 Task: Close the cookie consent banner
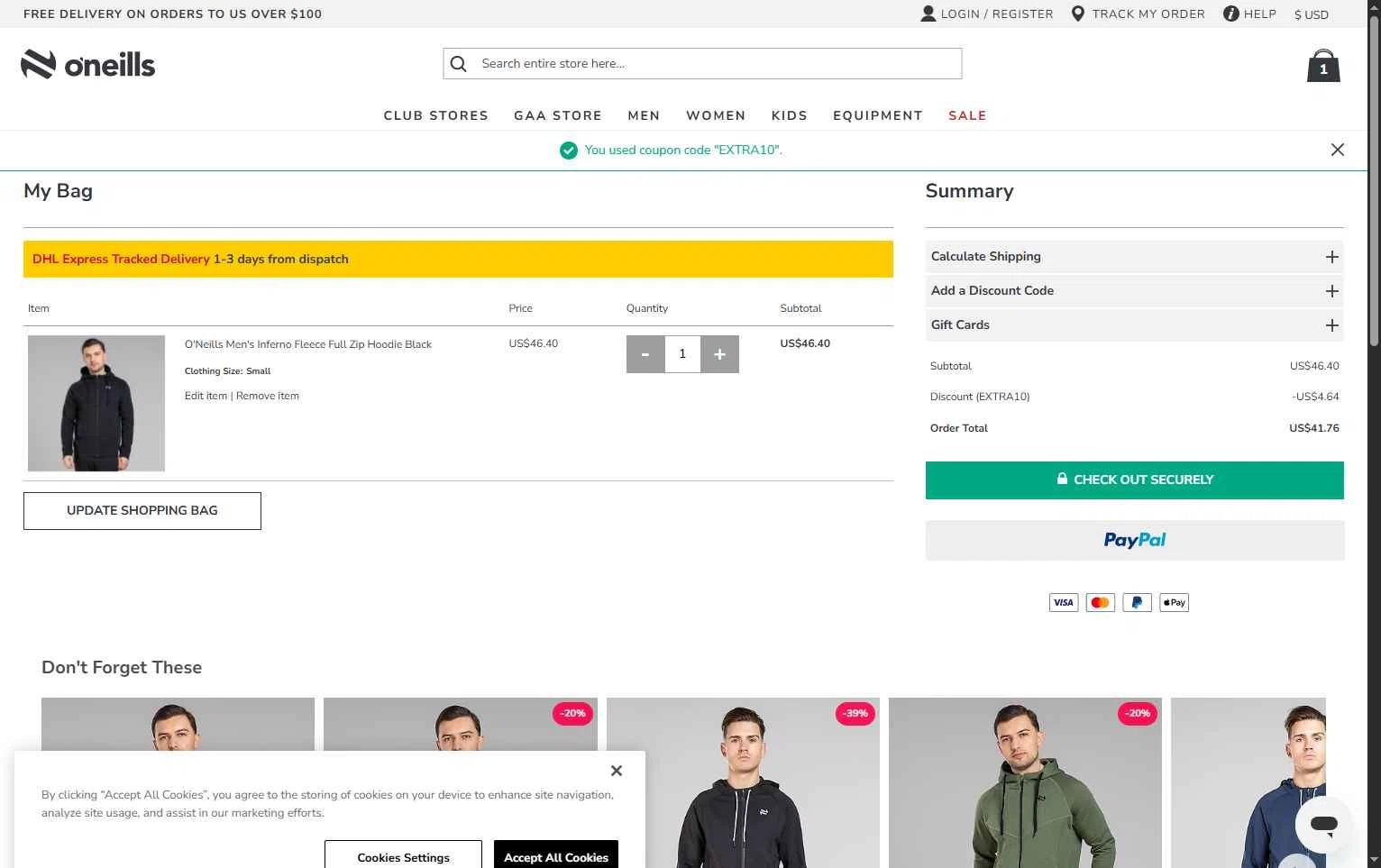point(617,771)
